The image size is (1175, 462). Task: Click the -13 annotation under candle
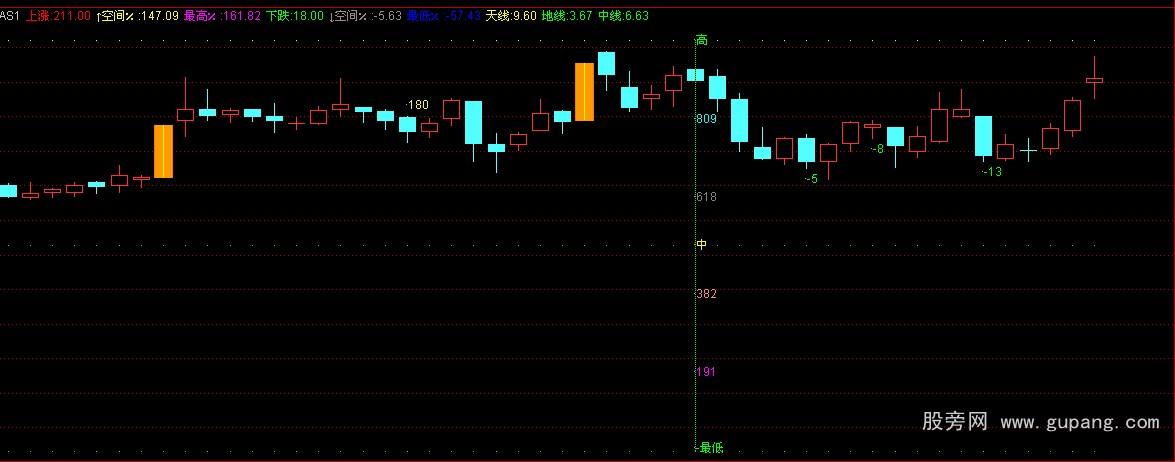[x=990, y=172]
